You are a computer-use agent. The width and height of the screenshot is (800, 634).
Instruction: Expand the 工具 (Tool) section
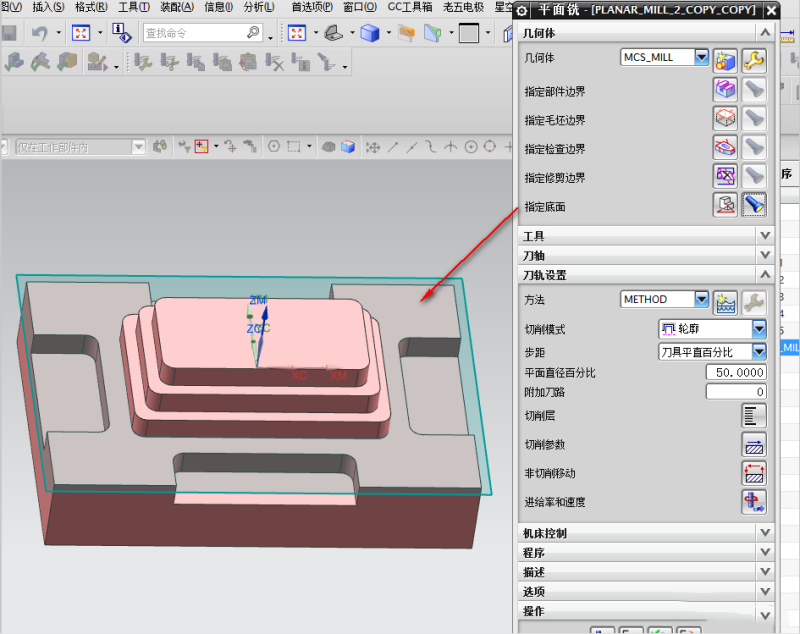click(765, 236)
